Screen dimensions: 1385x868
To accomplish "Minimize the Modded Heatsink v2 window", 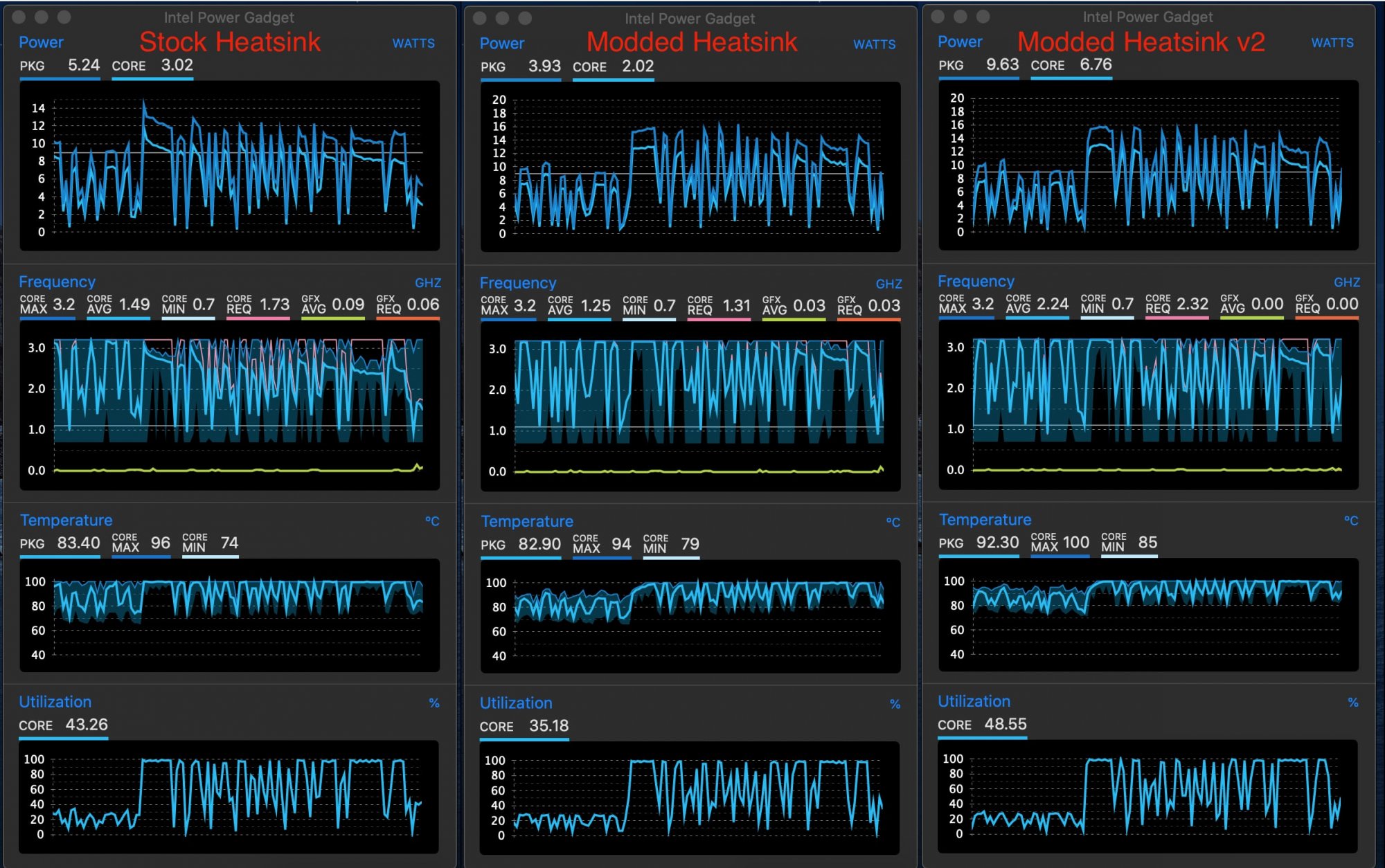I will [x=960, y=16].
